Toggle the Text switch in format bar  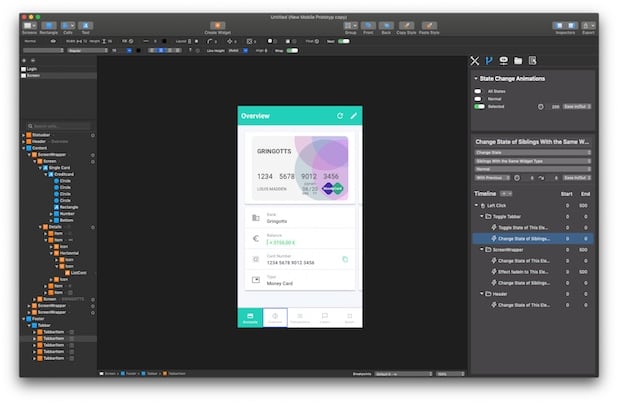click(x=344, y=41)
